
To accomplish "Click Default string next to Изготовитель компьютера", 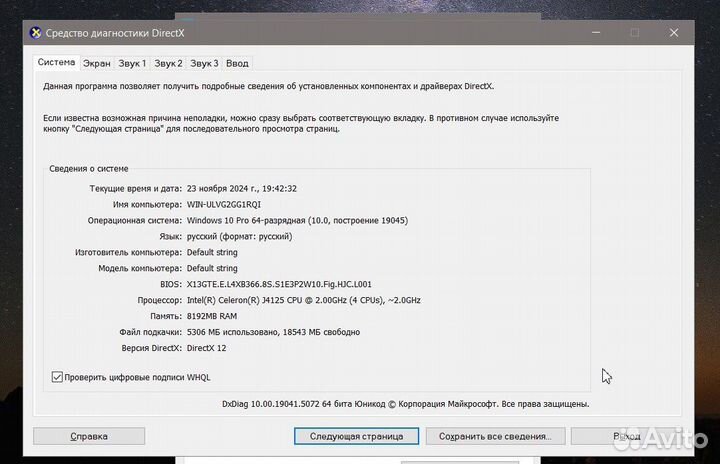I will (212, 252).
